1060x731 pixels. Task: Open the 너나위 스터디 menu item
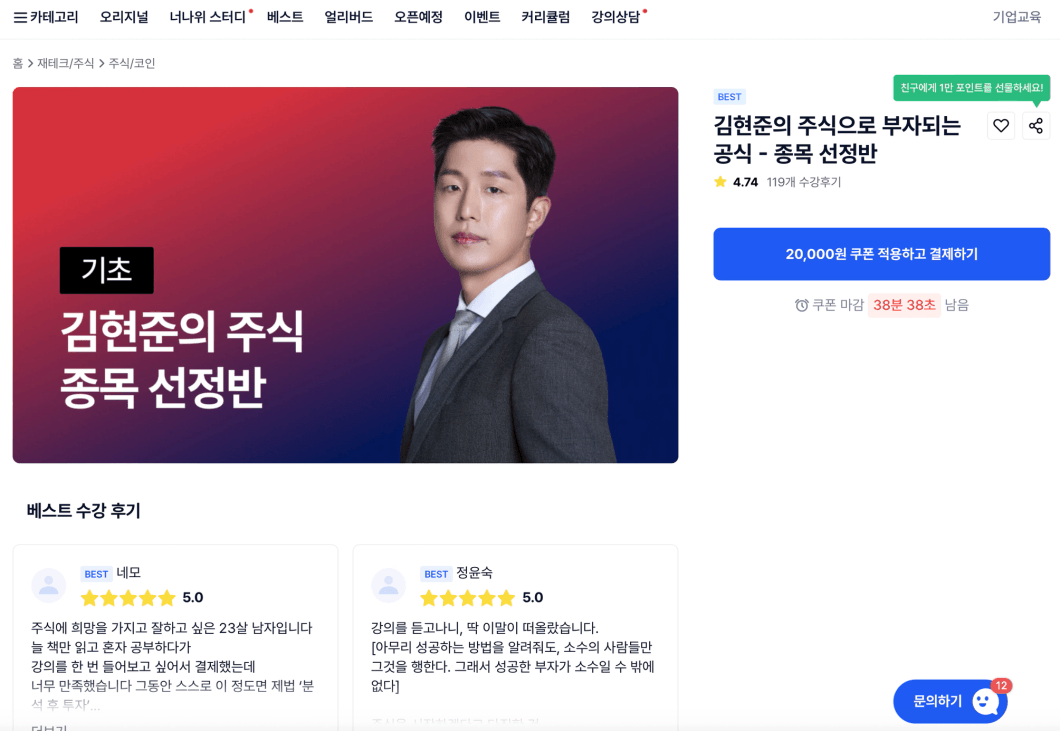point(208,17)
